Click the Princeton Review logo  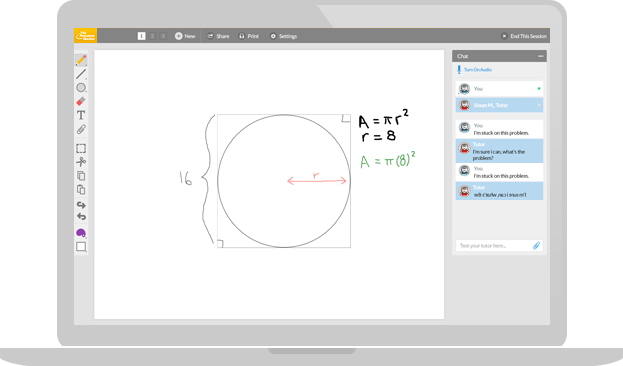pyautogui.click(x=85, y=36)
